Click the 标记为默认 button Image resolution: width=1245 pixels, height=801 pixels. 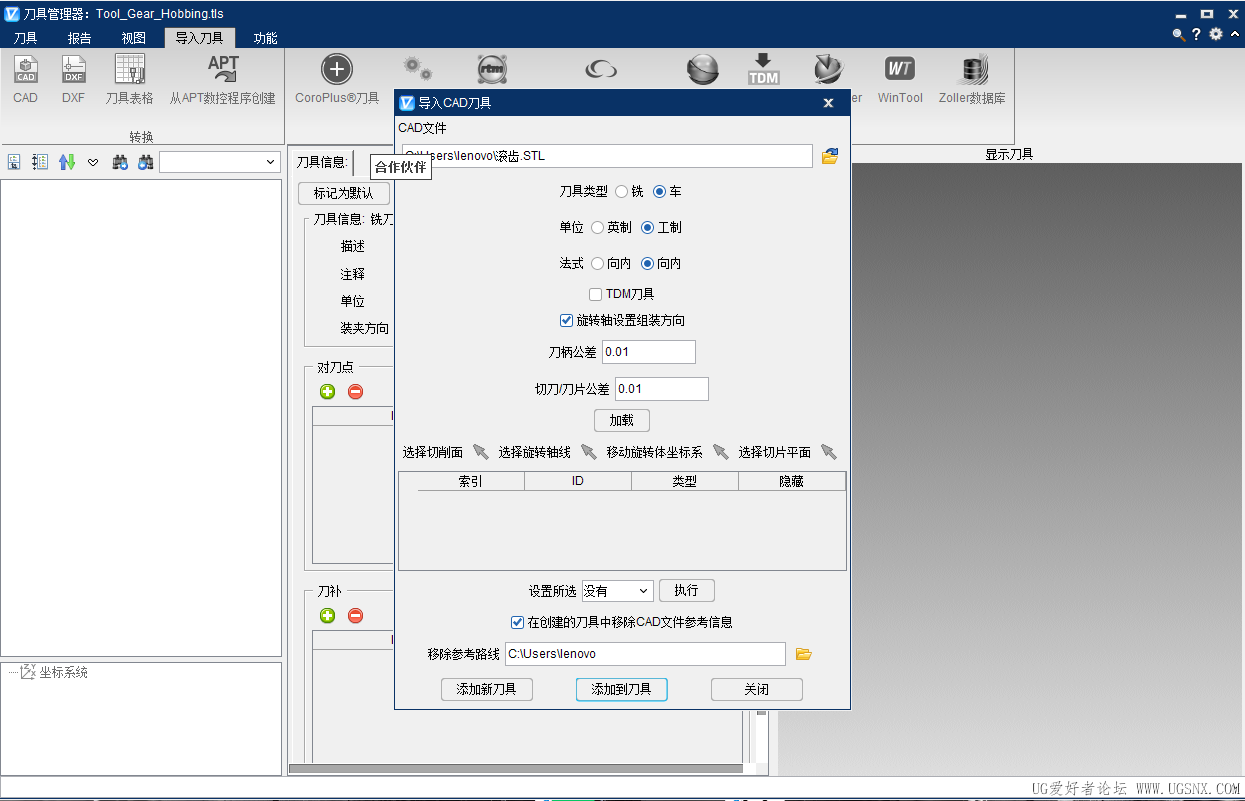pyautogui.click(x=343, y=193)
